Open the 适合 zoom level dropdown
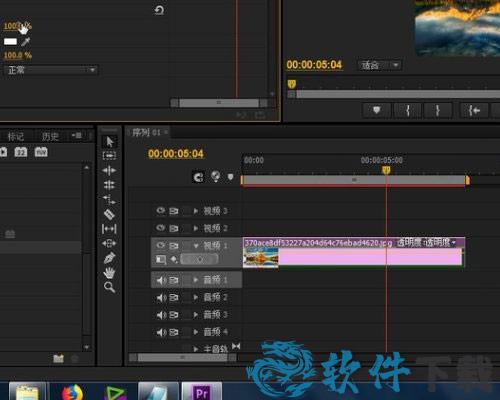Image resolution: width=500 pixels, height=400 pixels. pos(380,65)
